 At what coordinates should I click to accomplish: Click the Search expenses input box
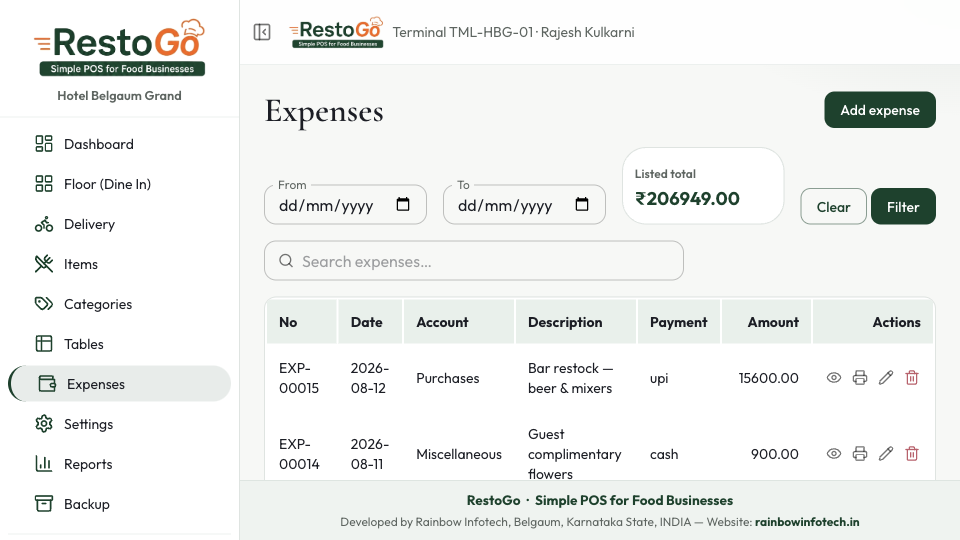click(474, 261)
